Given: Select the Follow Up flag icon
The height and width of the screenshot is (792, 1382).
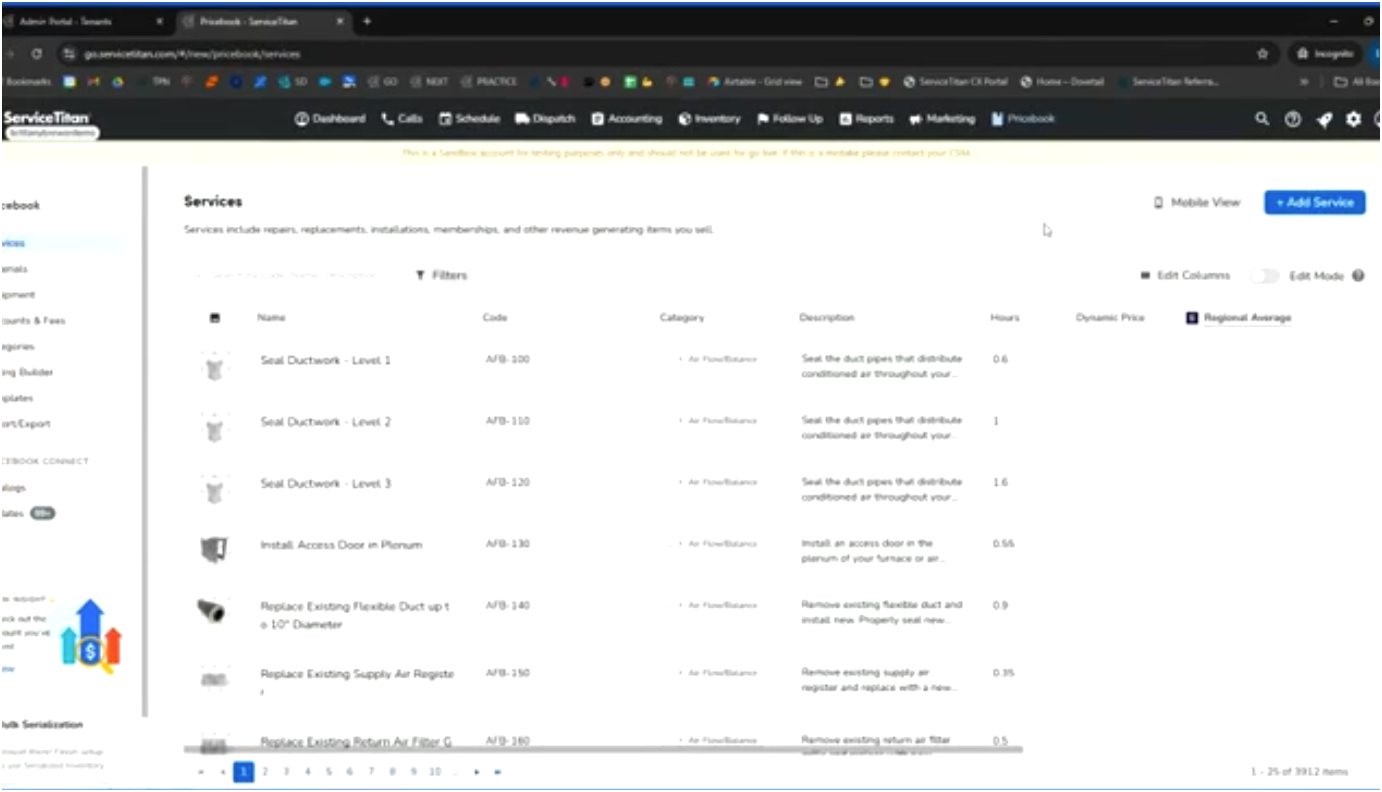Looking at the screenshot, I should [x=762, y=118].
